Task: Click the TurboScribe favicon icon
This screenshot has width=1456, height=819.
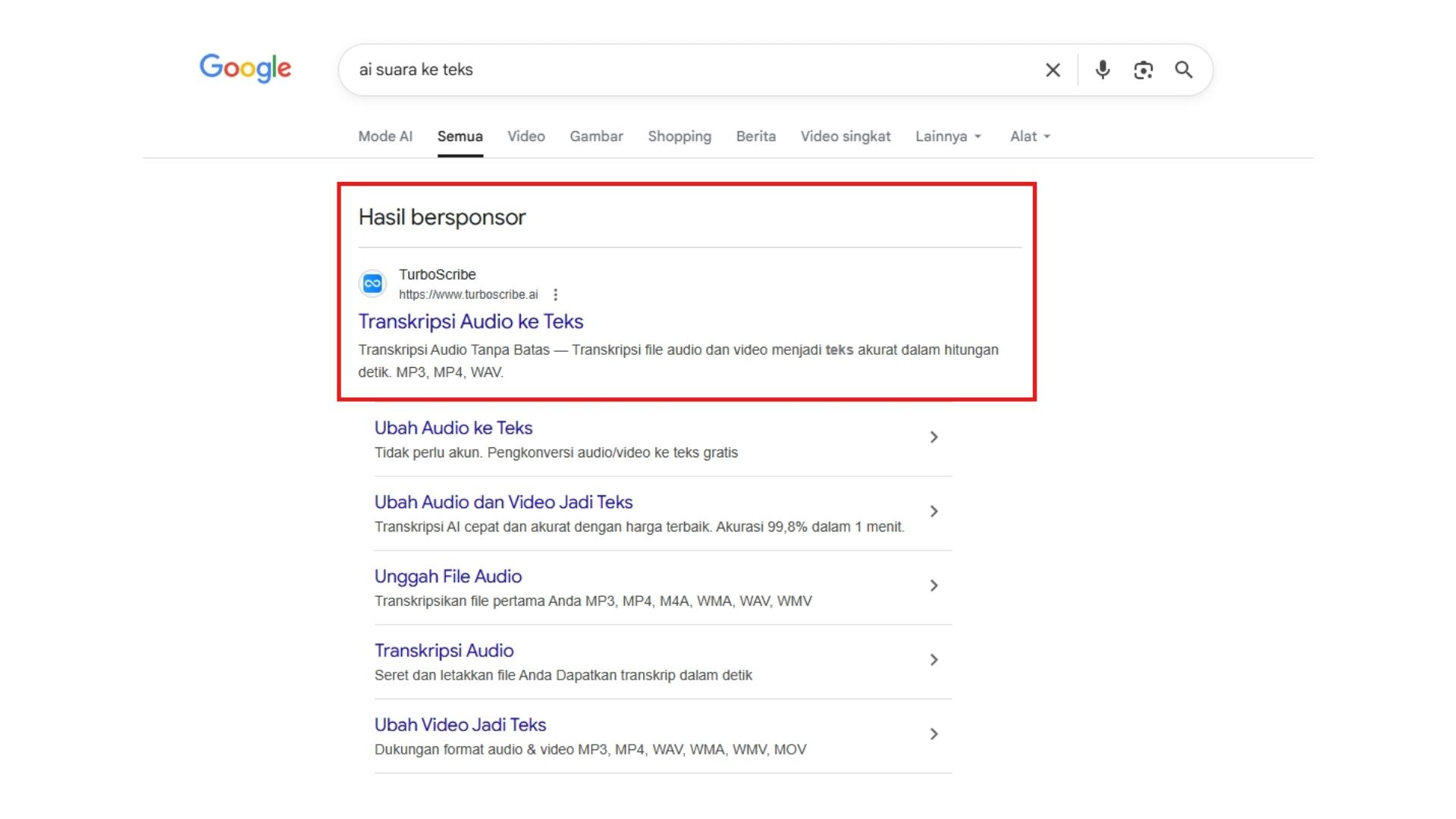Action: pos(372,284)
